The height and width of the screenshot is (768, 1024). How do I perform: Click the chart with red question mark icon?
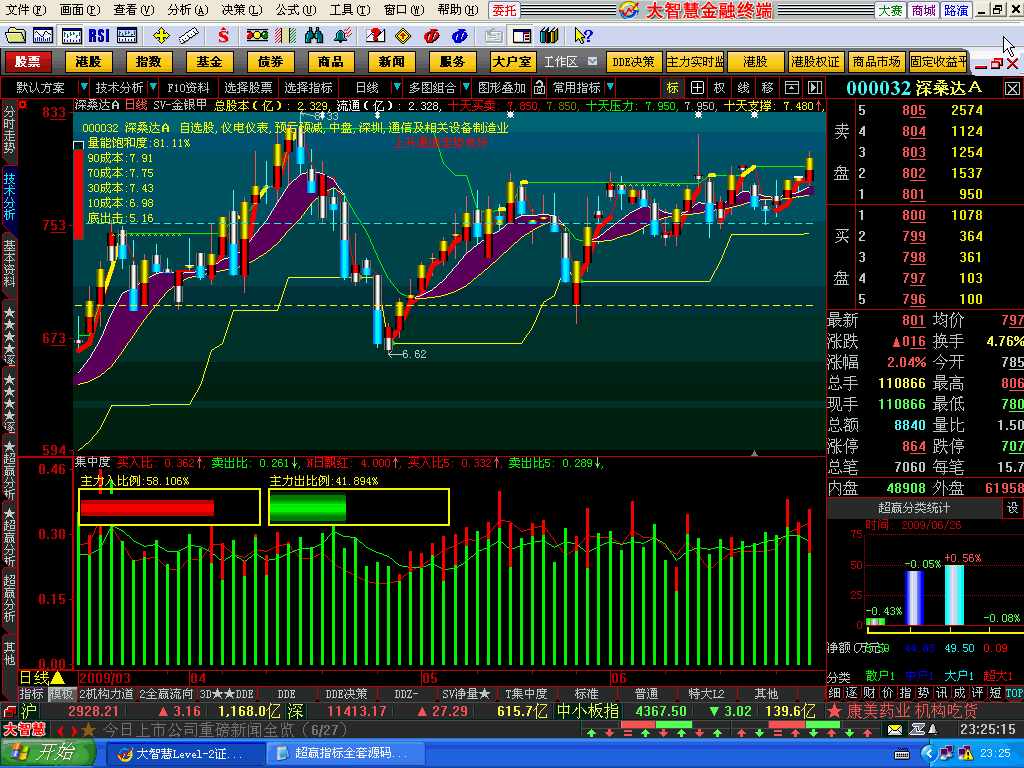376,36
